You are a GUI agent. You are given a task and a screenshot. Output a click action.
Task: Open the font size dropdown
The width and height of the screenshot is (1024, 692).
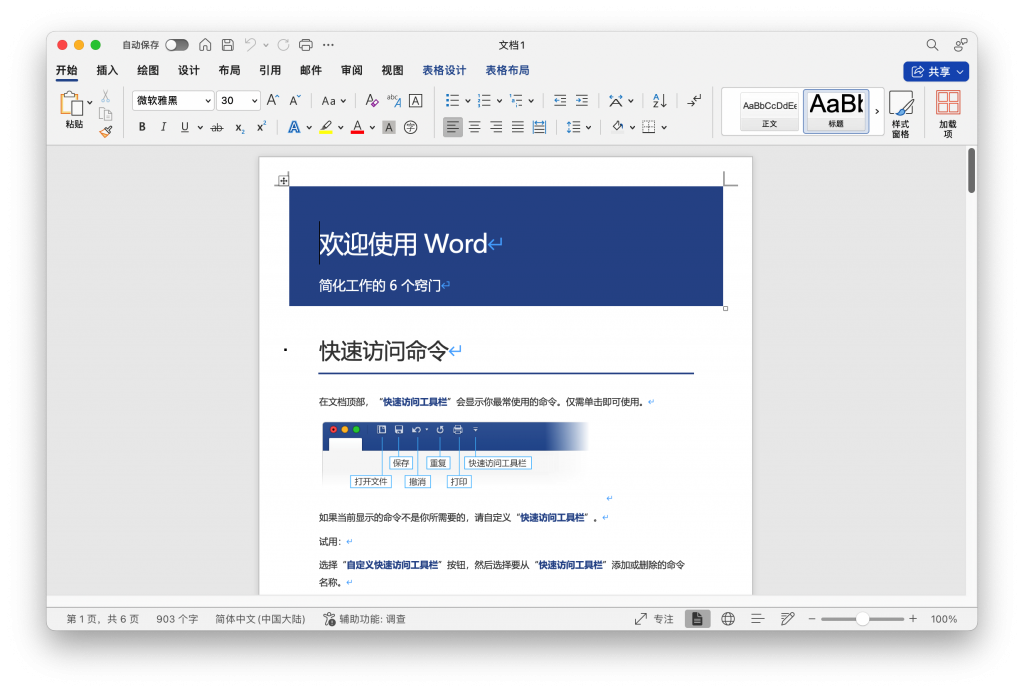(x=254, y=101)
